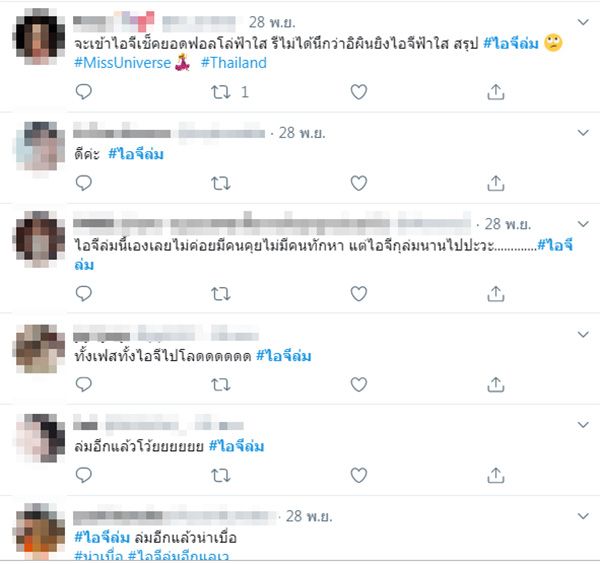This screenshot has height=564, width=600.
Task: Open the first tweet's chevron menu
Action: point(583,22)
